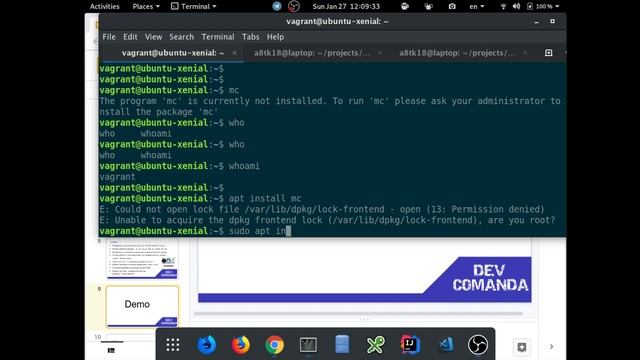Click the Telegram tray icon in top bar
This screenshot has height=360, width=640.
[277, 6]
